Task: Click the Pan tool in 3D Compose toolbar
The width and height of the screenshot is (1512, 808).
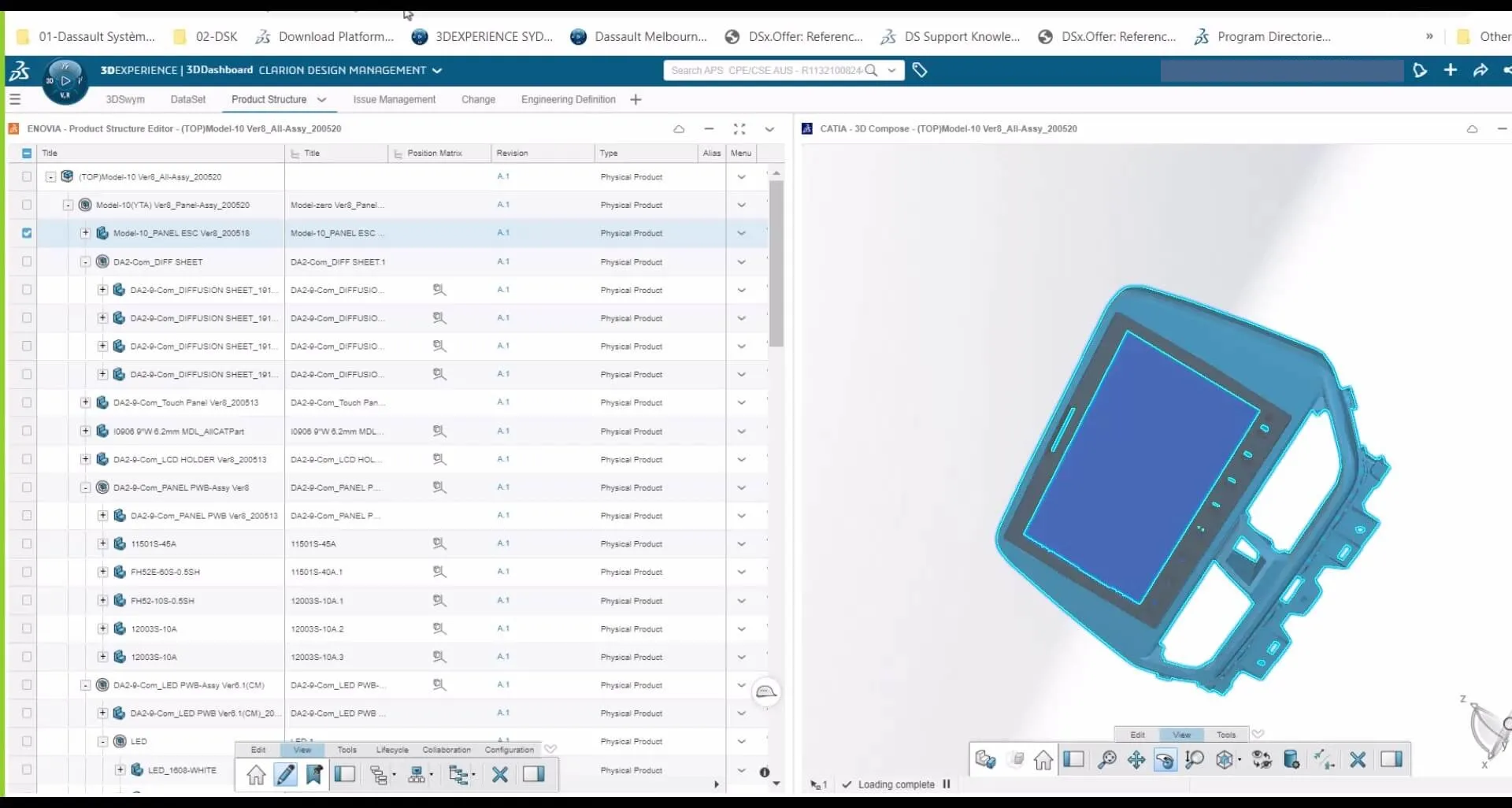Action: point(1136,760)
